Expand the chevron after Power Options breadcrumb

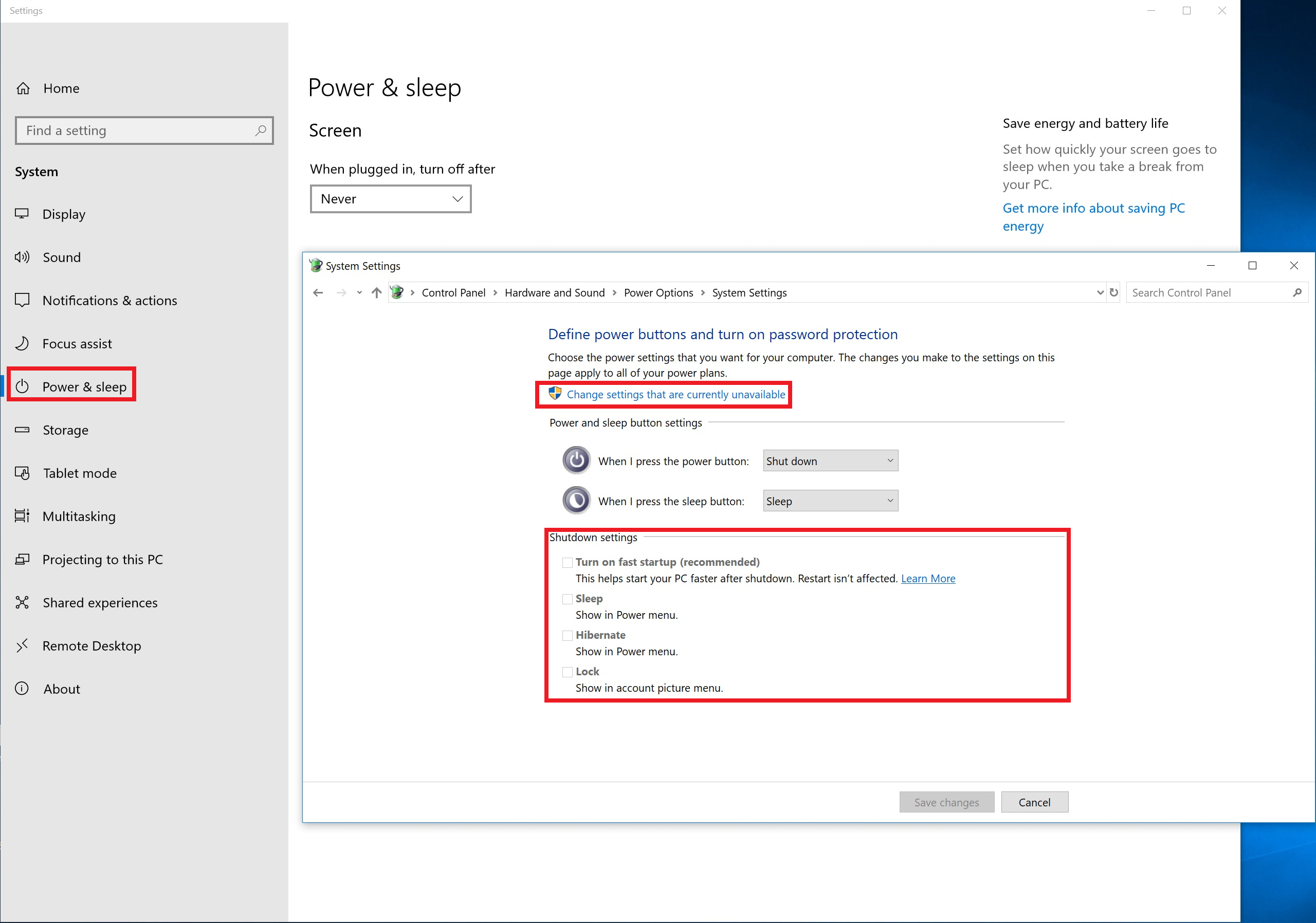point(703,293)
